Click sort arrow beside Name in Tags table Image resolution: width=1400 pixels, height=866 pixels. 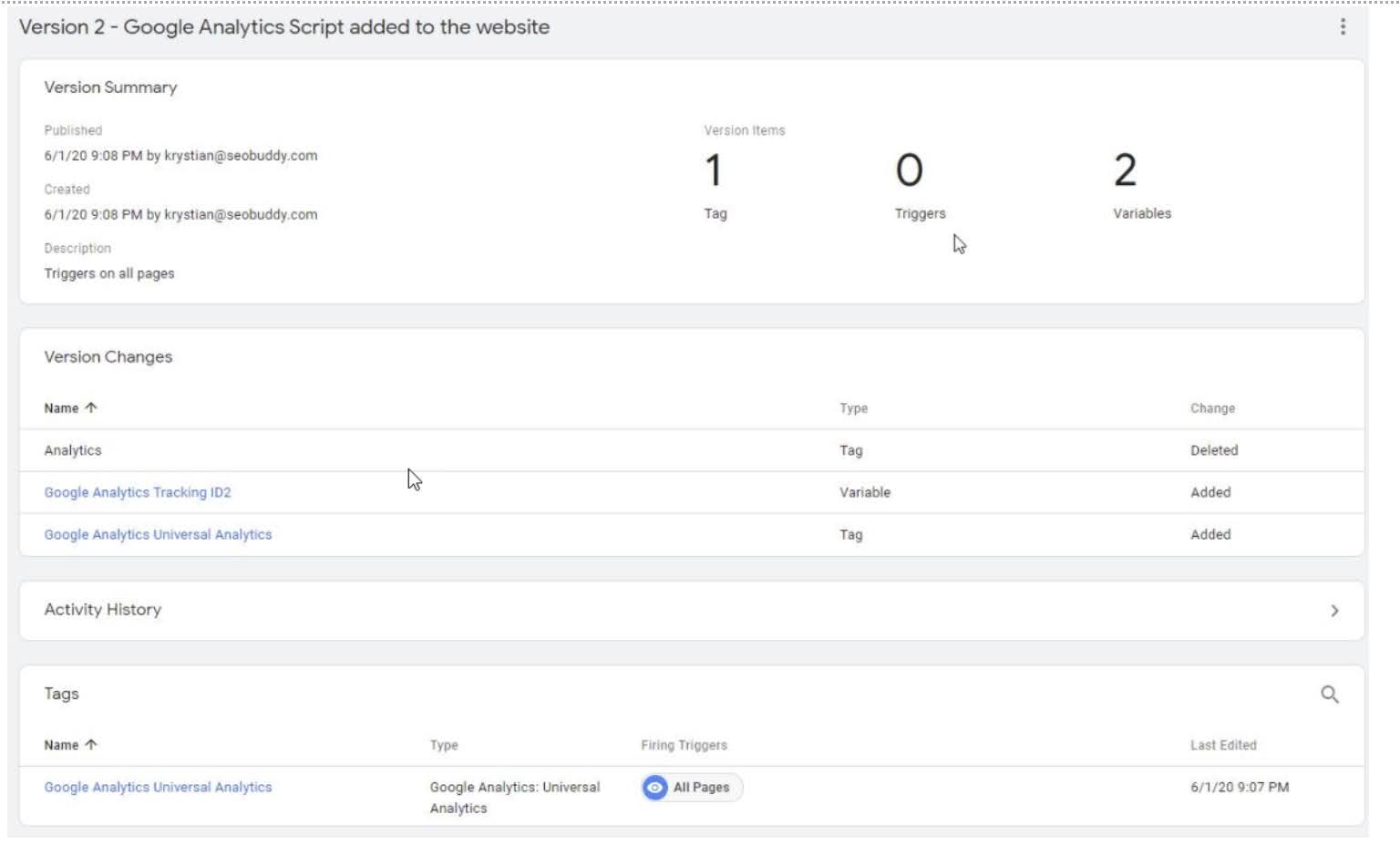(x=91, y=745)
